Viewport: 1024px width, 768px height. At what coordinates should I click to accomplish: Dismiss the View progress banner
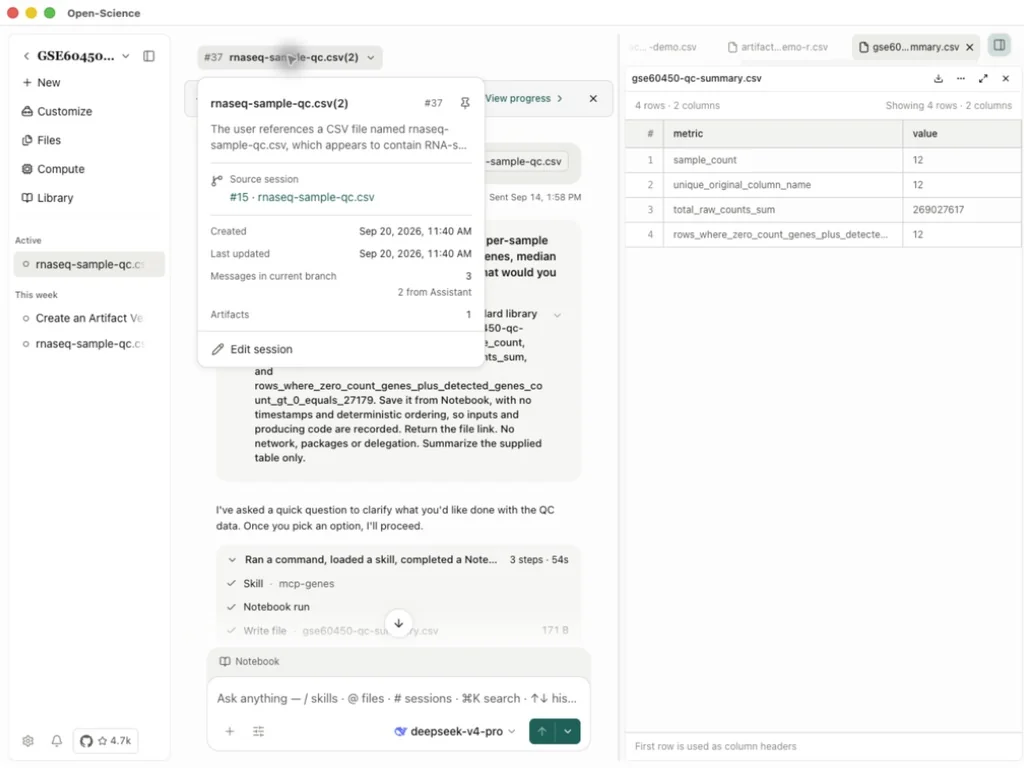pyautogui.click(x=593, y=98)
